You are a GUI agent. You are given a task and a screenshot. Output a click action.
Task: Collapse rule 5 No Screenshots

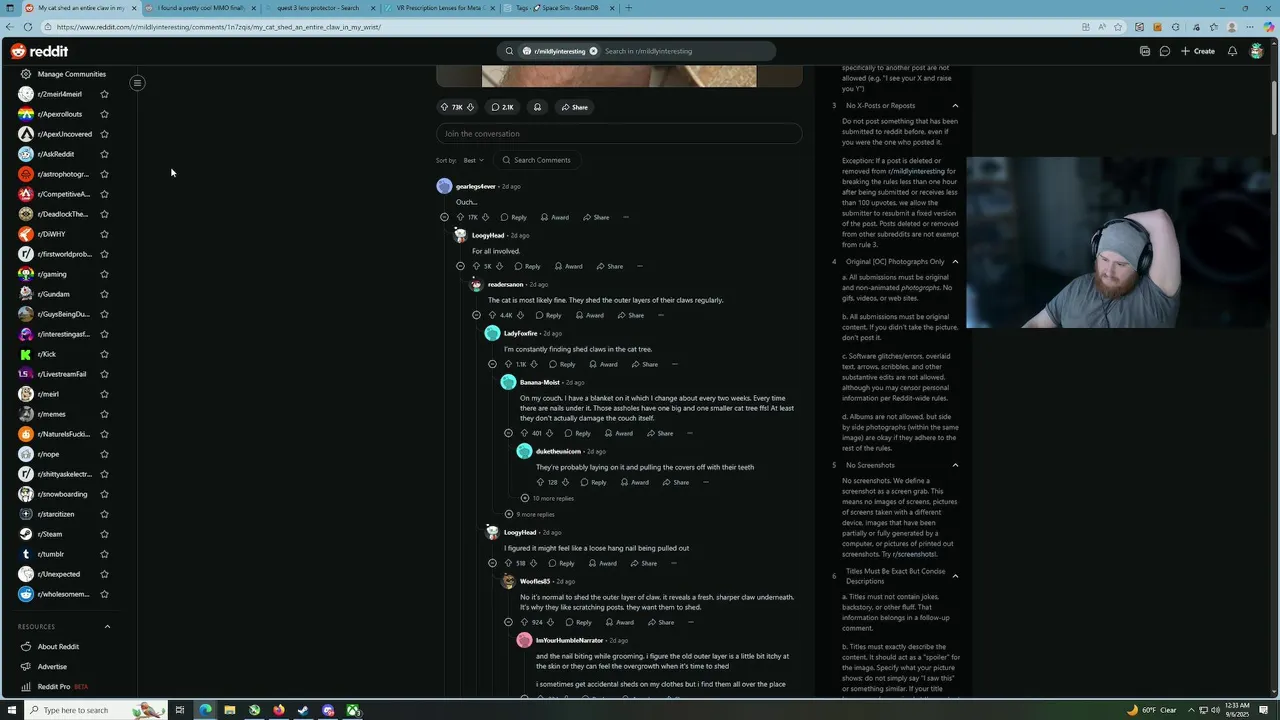click(955, 465)
